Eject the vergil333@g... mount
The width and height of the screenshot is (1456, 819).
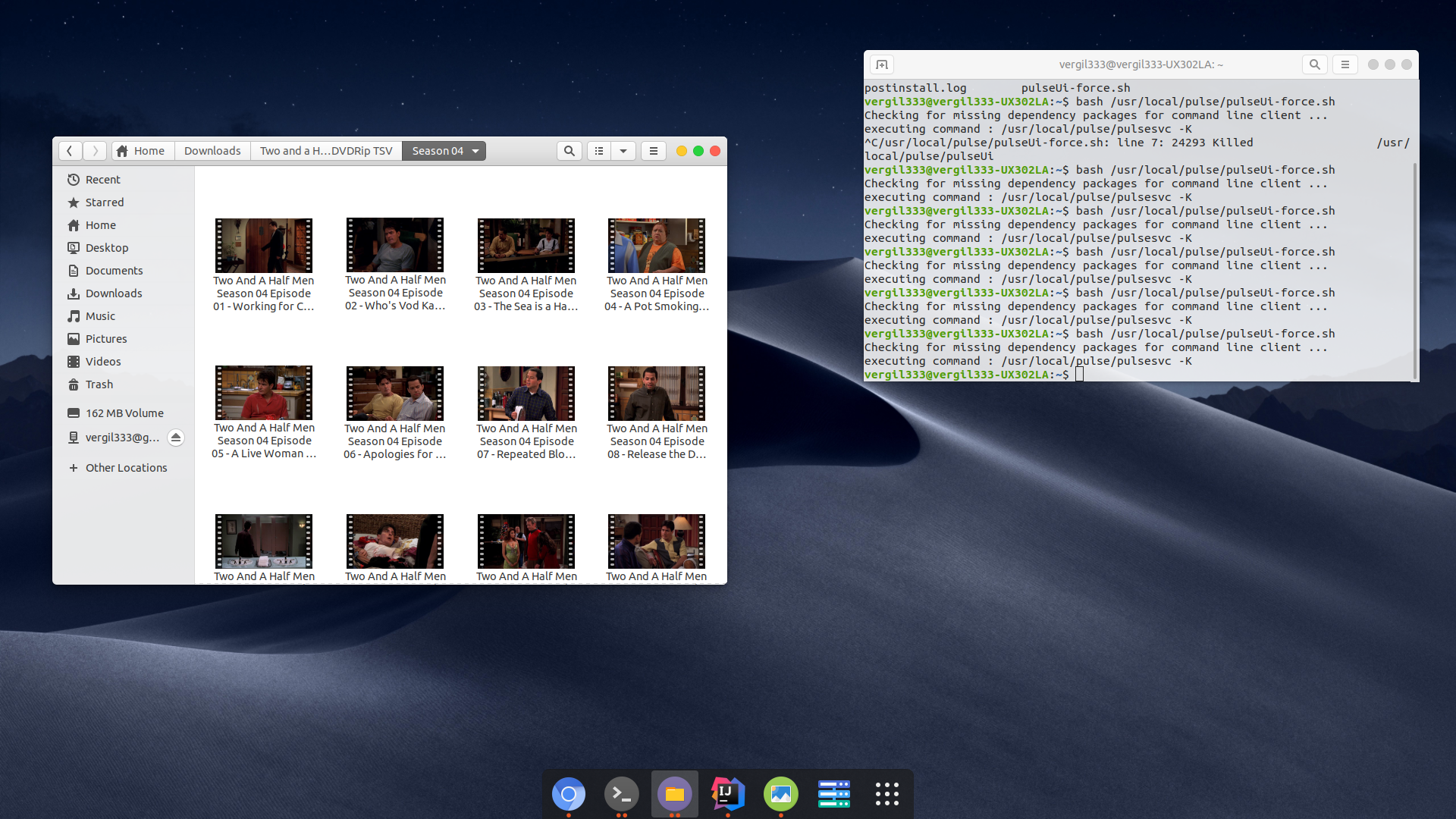pyautogui.click(x=176, y=438)
